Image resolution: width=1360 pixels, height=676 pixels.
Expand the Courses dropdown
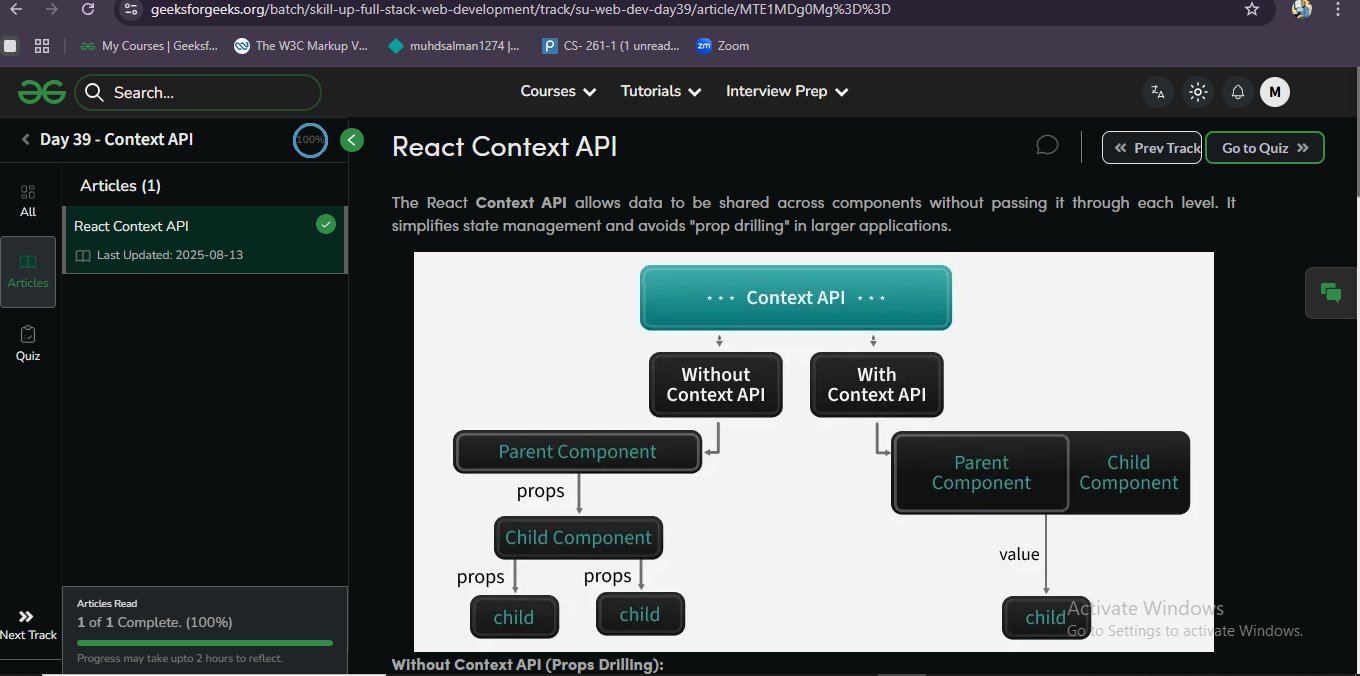(558, 91)
